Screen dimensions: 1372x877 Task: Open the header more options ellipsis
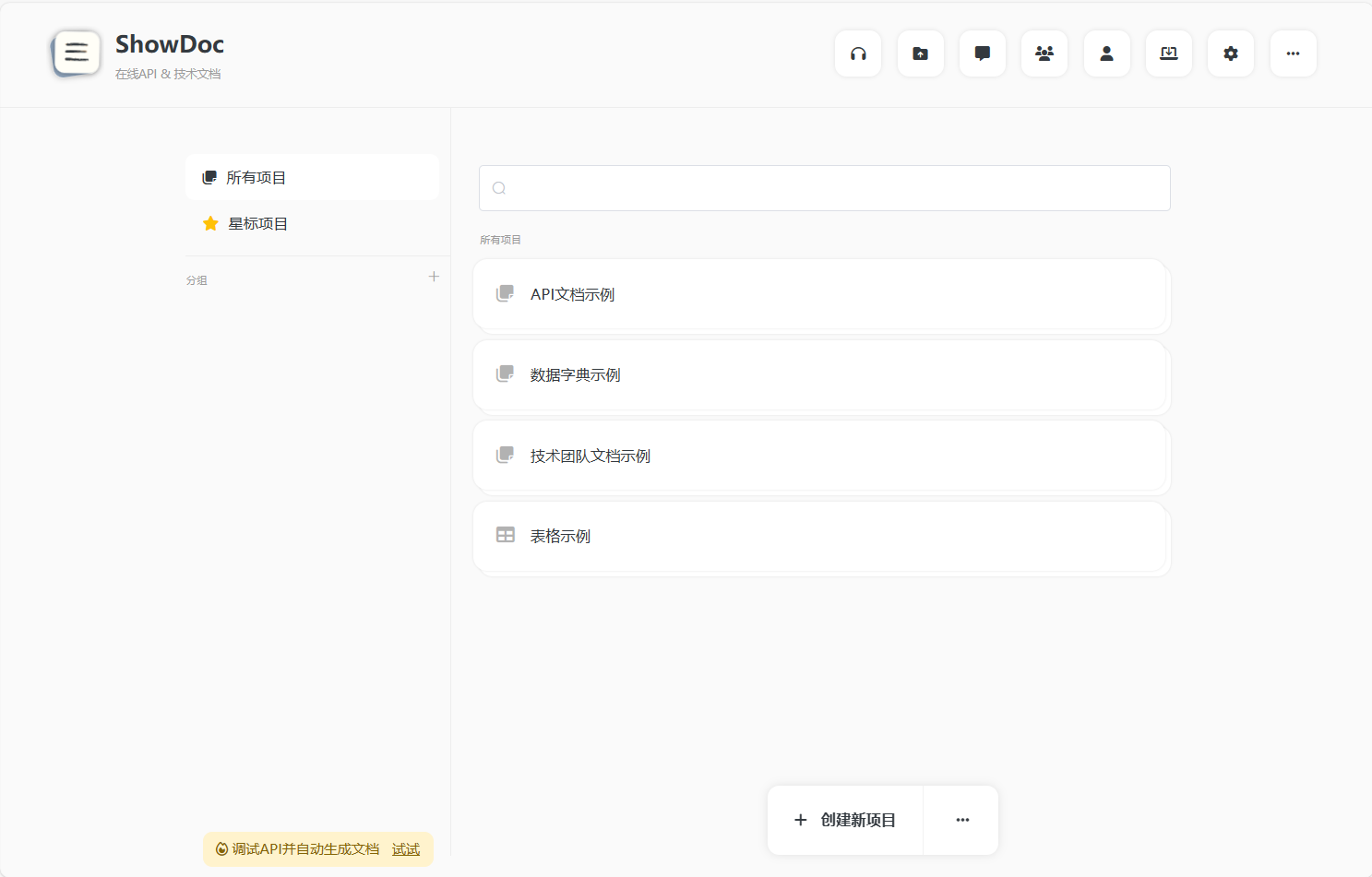click(x=1293, y=53)
